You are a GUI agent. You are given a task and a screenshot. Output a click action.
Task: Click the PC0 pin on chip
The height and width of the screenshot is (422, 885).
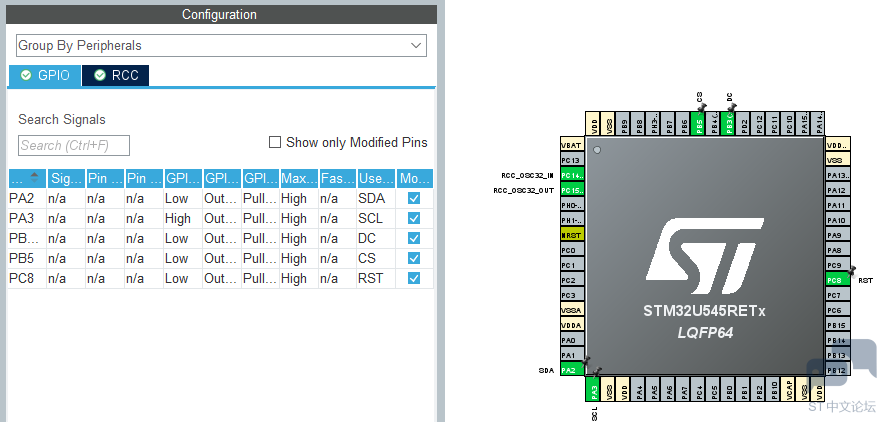(x=572, y=250)
